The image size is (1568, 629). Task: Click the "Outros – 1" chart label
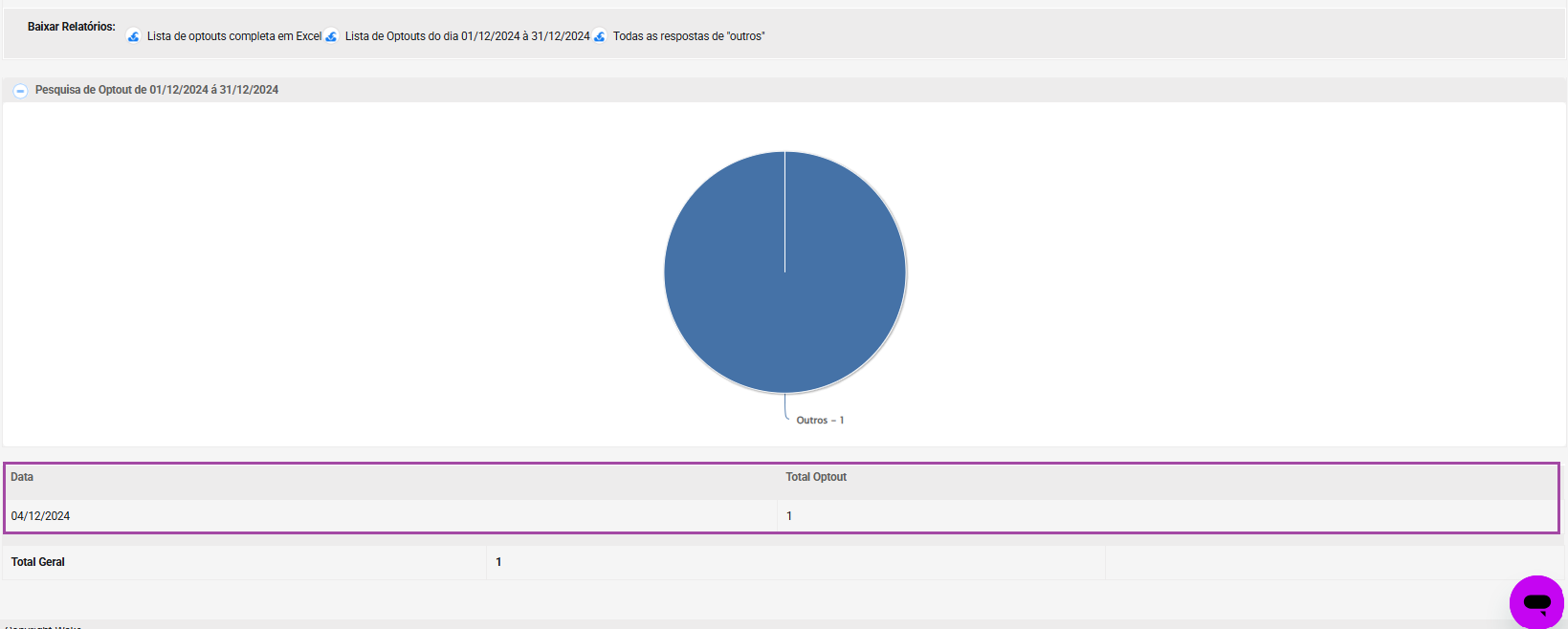click(820, 421)
